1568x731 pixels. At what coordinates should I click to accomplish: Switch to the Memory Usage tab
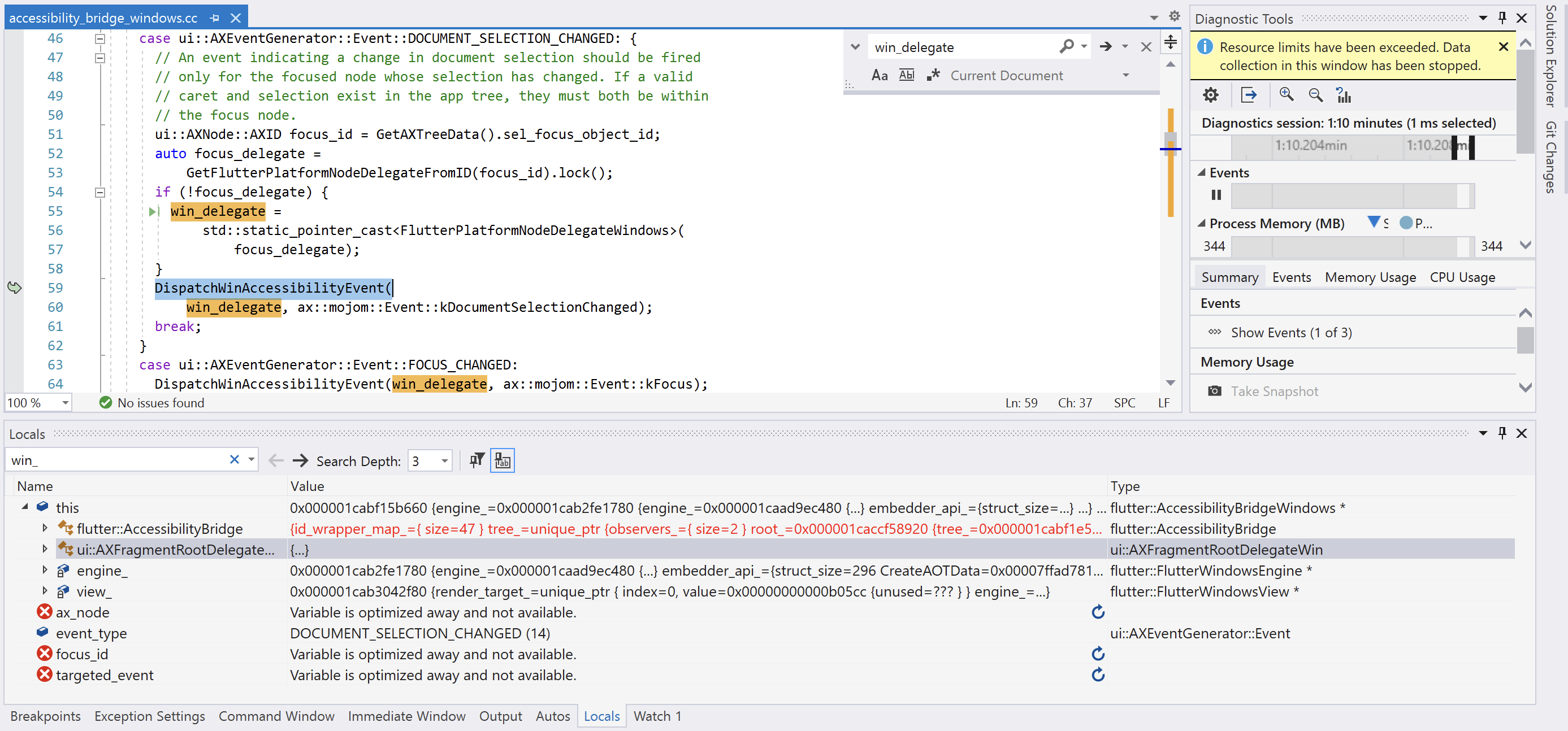[x=1370, y=277]
